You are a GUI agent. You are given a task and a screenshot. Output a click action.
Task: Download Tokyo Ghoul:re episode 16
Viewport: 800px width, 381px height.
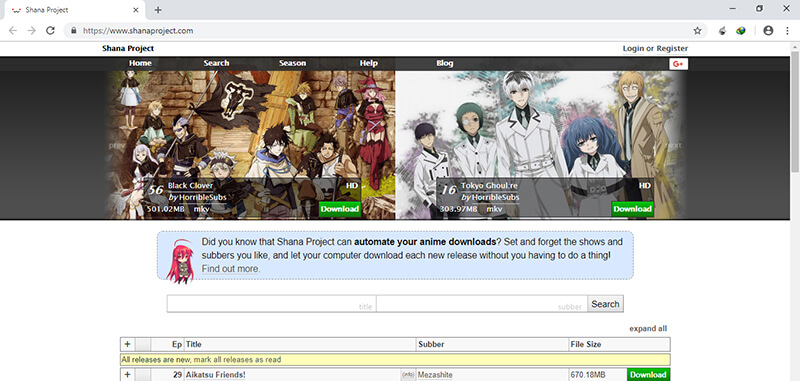pyautogui.click(x=633, y=209)
